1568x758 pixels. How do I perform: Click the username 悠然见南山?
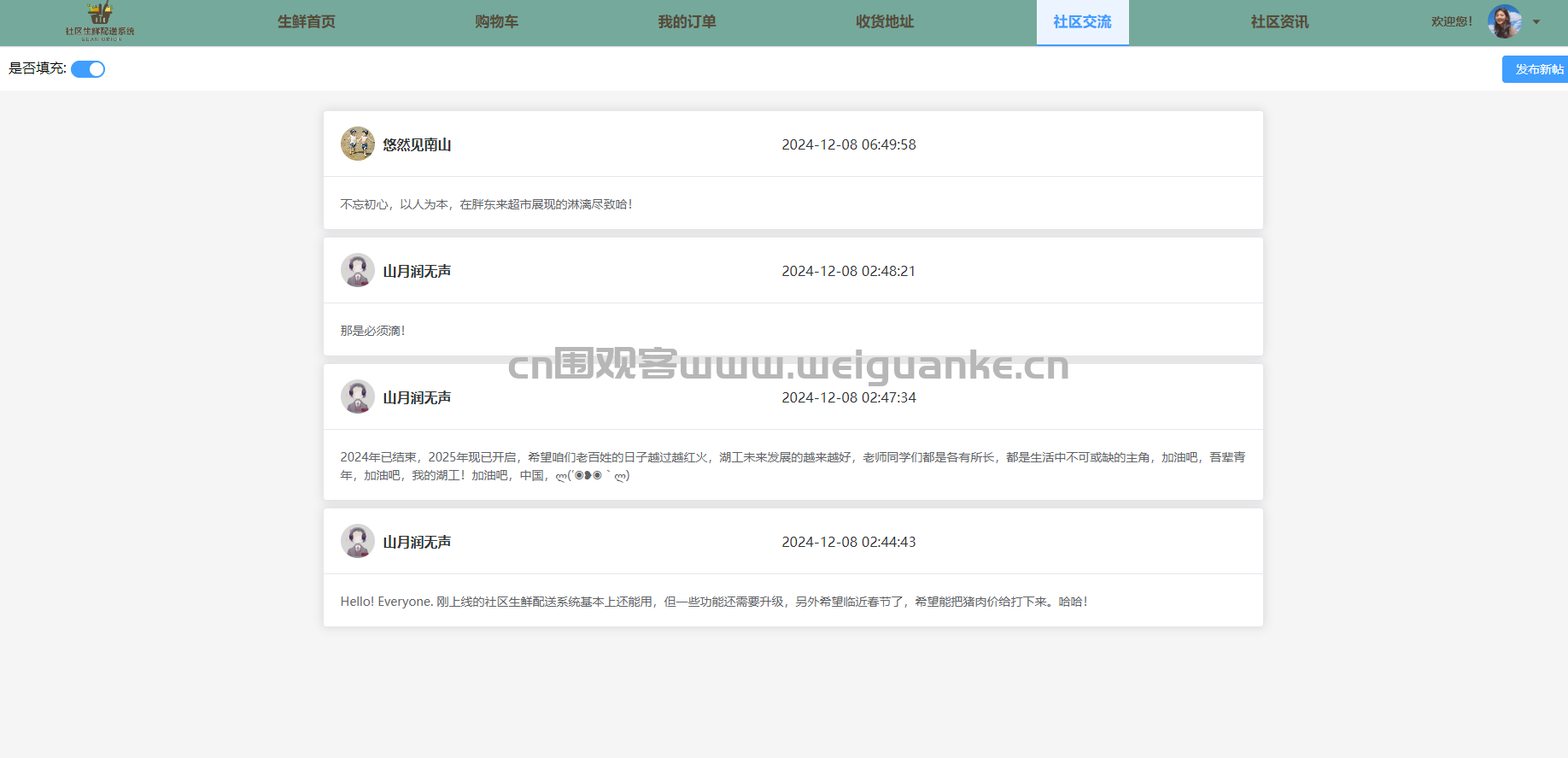point(417,145)
